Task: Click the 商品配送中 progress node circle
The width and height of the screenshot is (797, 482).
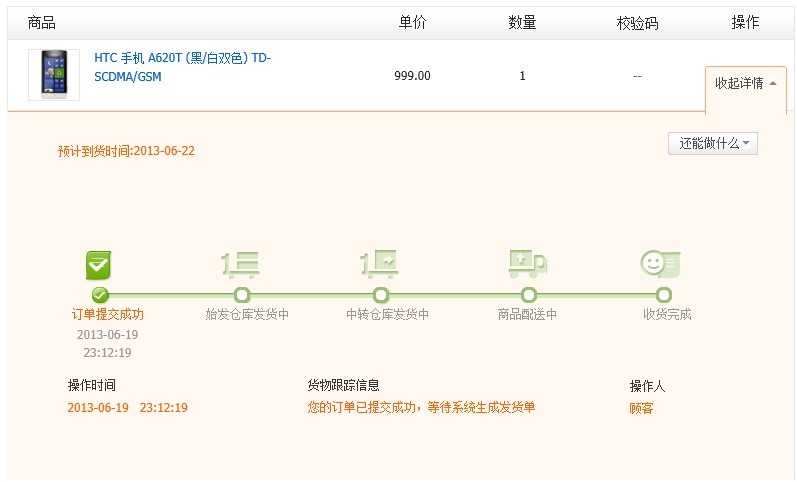Action: coord(529,295)
